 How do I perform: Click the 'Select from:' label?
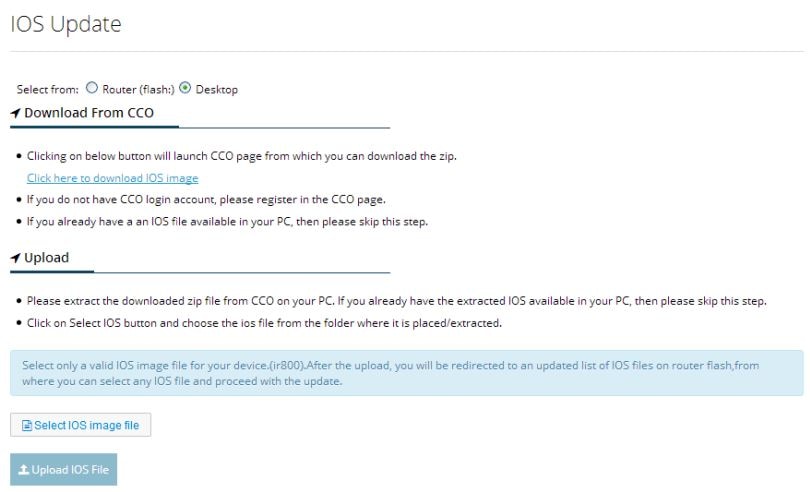[48, 89]
